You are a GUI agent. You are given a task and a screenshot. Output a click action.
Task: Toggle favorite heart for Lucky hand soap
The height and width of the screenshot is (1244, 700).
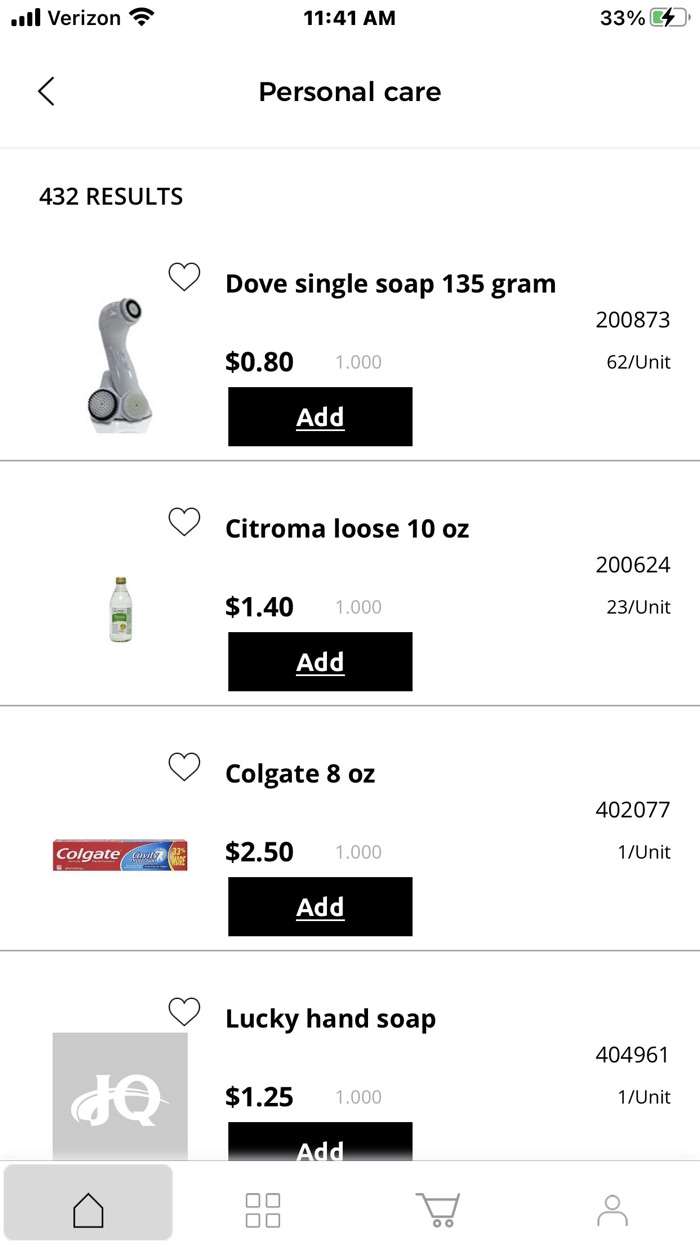184,1012
